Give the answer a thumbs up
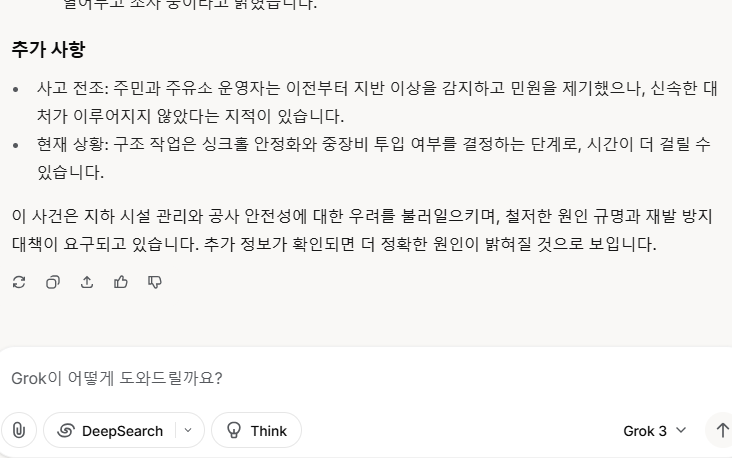This screenshot has width=732, height=458. coord(121,282)
